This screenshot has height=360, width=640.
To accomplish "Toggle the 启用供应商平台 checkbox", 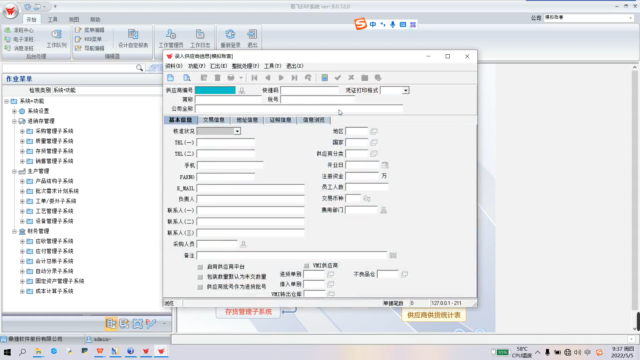I will [x=200, y=267].
